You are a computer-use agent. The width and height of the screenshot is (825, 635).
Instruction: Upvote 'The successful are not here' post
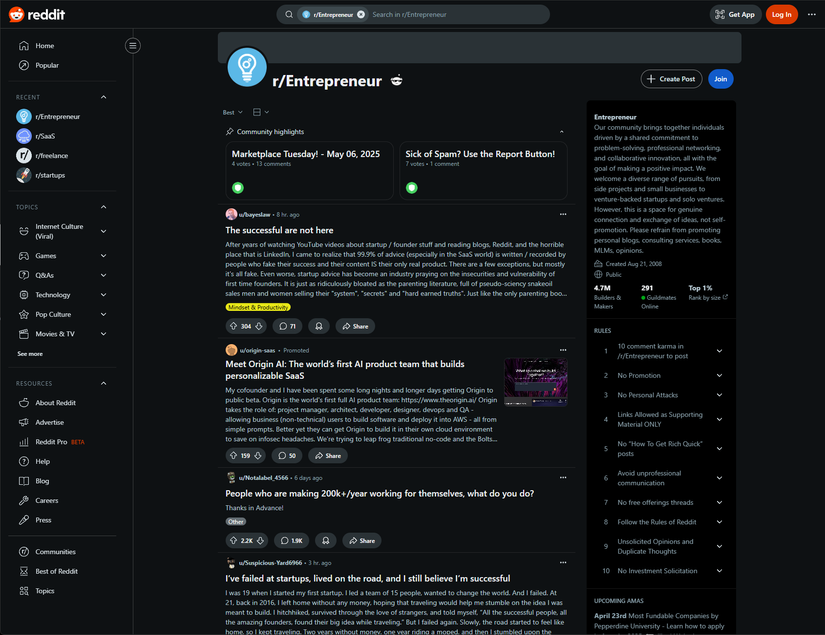click(234, 326)
